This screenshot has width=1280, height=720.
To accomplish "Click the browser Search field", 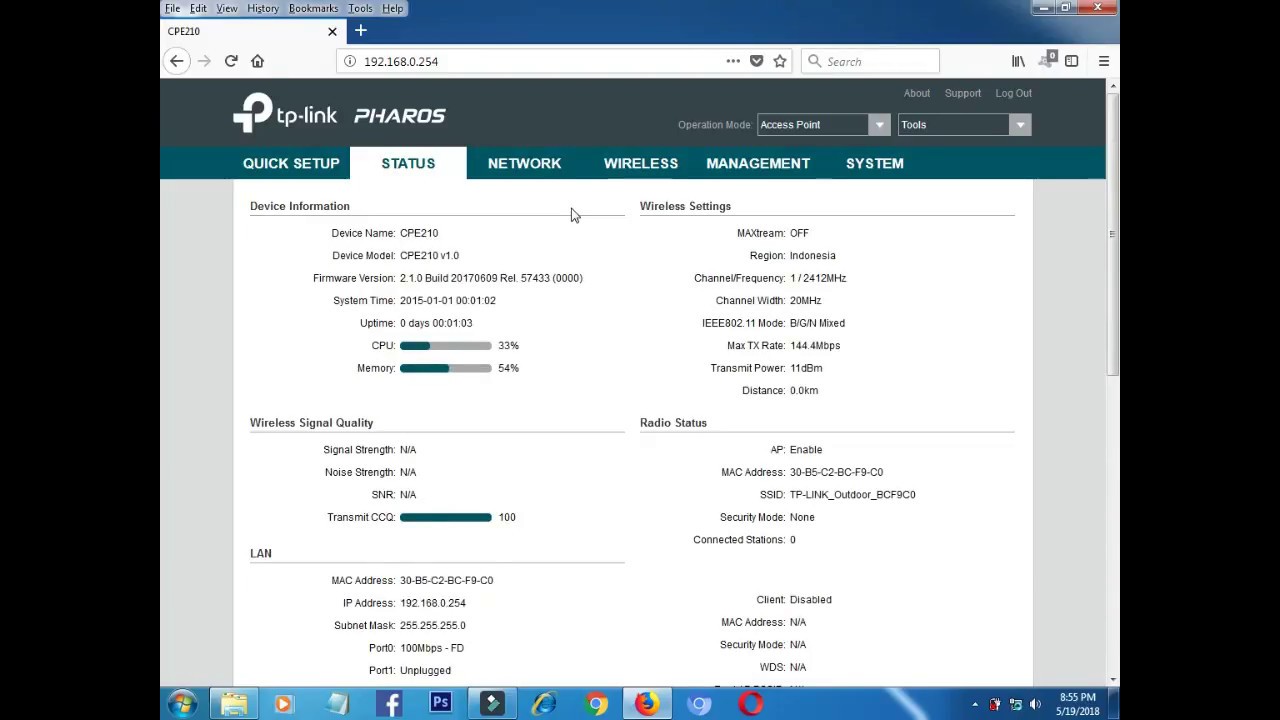I will click(870, 61).
